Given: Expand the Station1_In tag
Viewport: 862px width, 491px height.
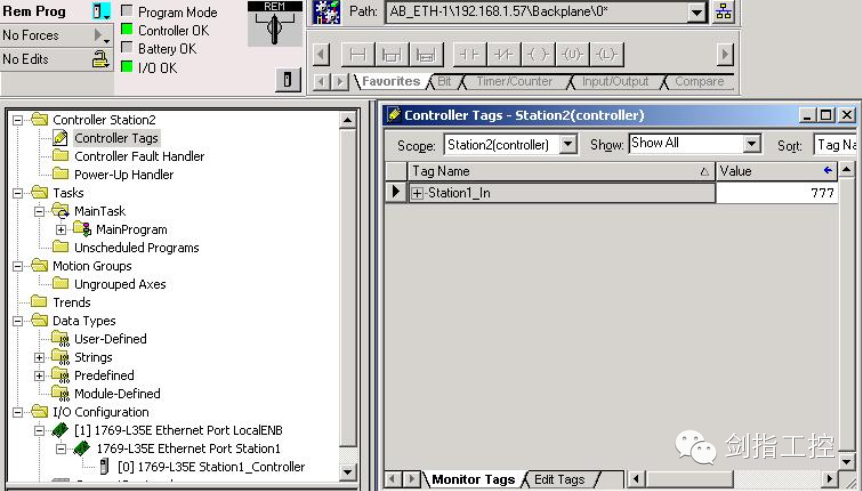Looking at the screenshot, I should [418, 193].
